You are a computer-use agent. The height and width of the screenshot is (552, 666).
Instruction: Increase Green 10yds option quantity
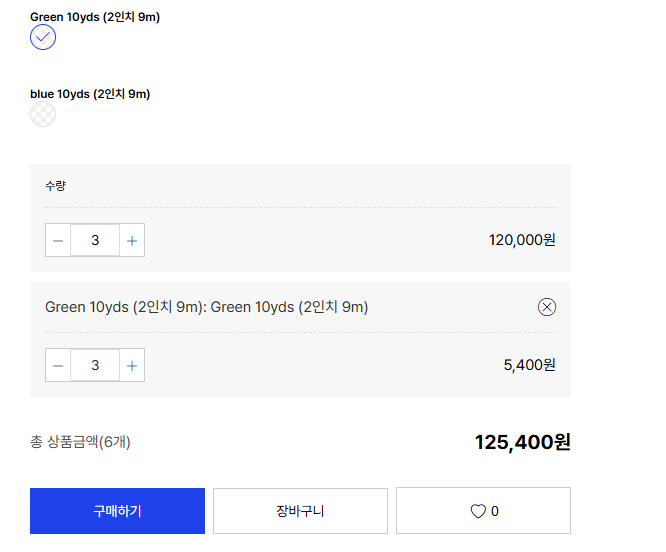(x=132, y=365)
